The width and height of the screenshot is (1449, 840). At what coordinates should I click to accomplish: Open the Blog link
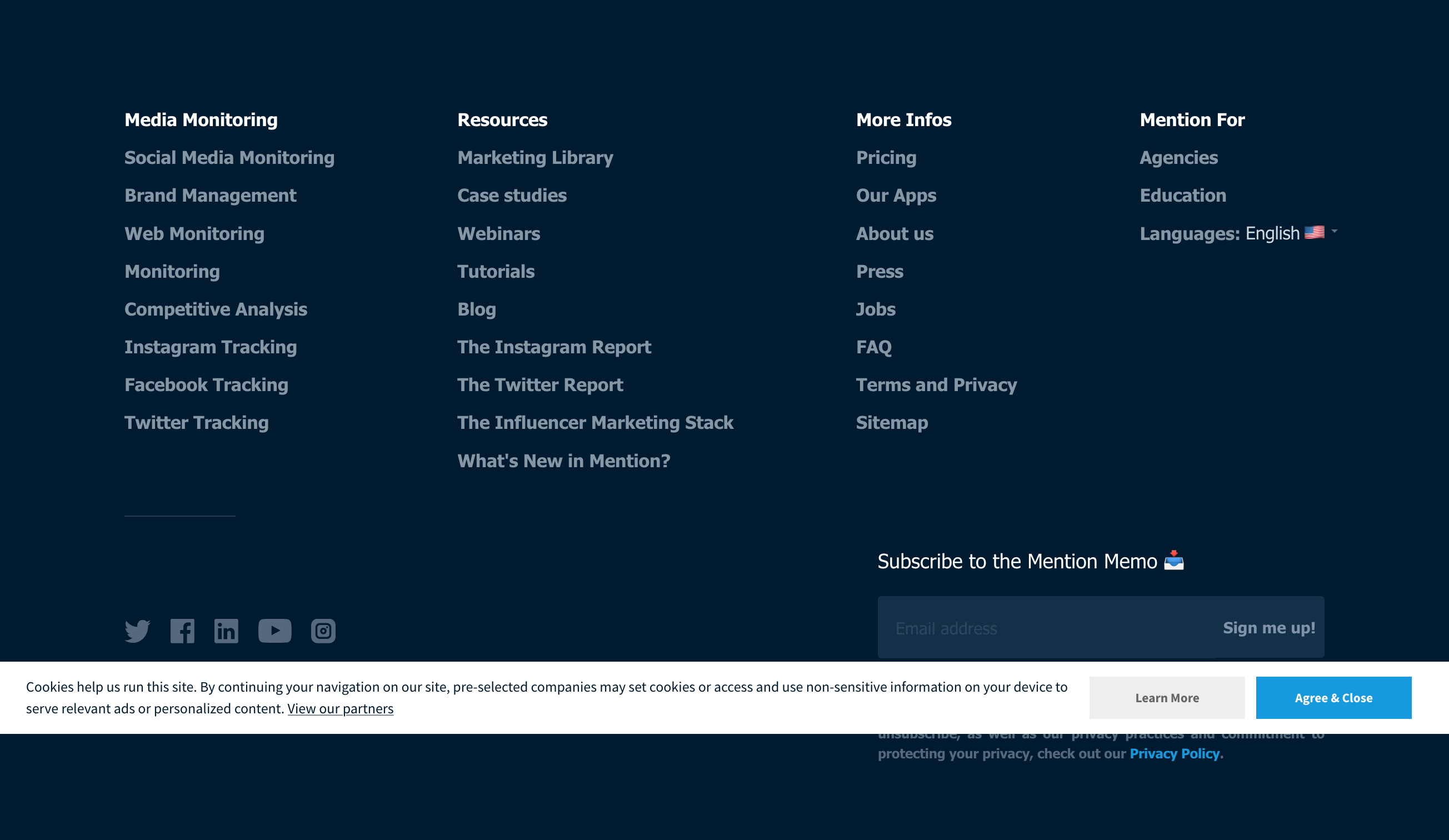click(x=477, y=309)
